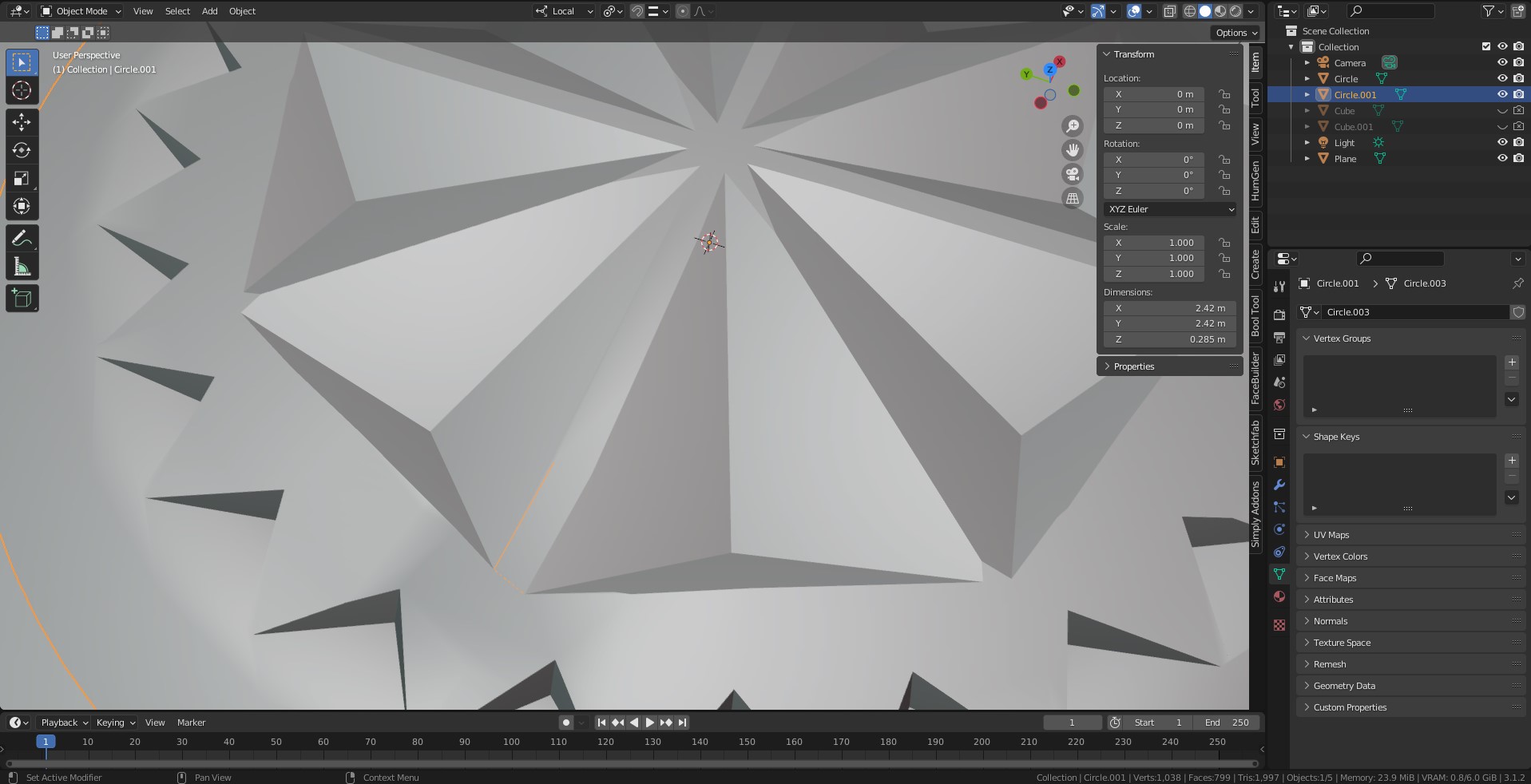Image resolution: width=1531 pixels, height=784 pixels.
Task: Toggle proportional editing
Action: pyautogui.click(x=683, y=11)
